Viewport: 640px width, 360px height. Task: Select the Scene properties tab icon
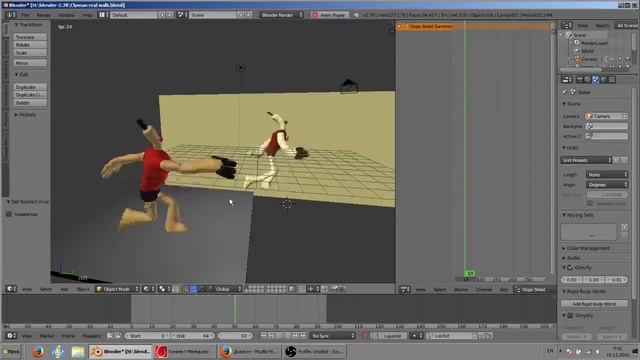point(596,79)
